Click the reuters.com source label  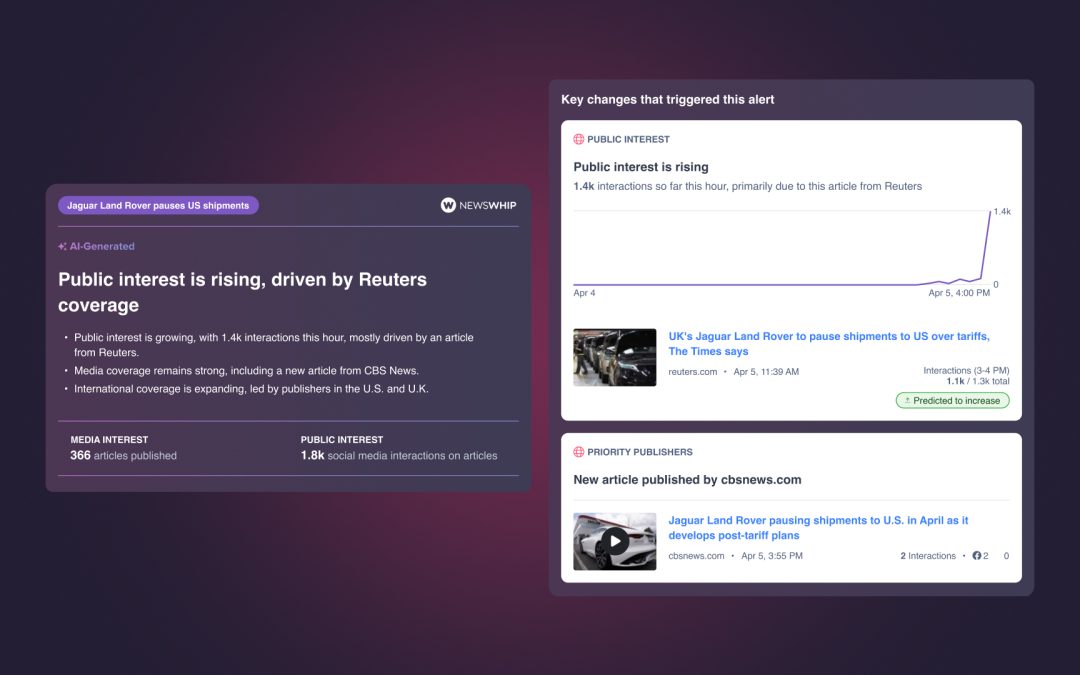point(692,372)
